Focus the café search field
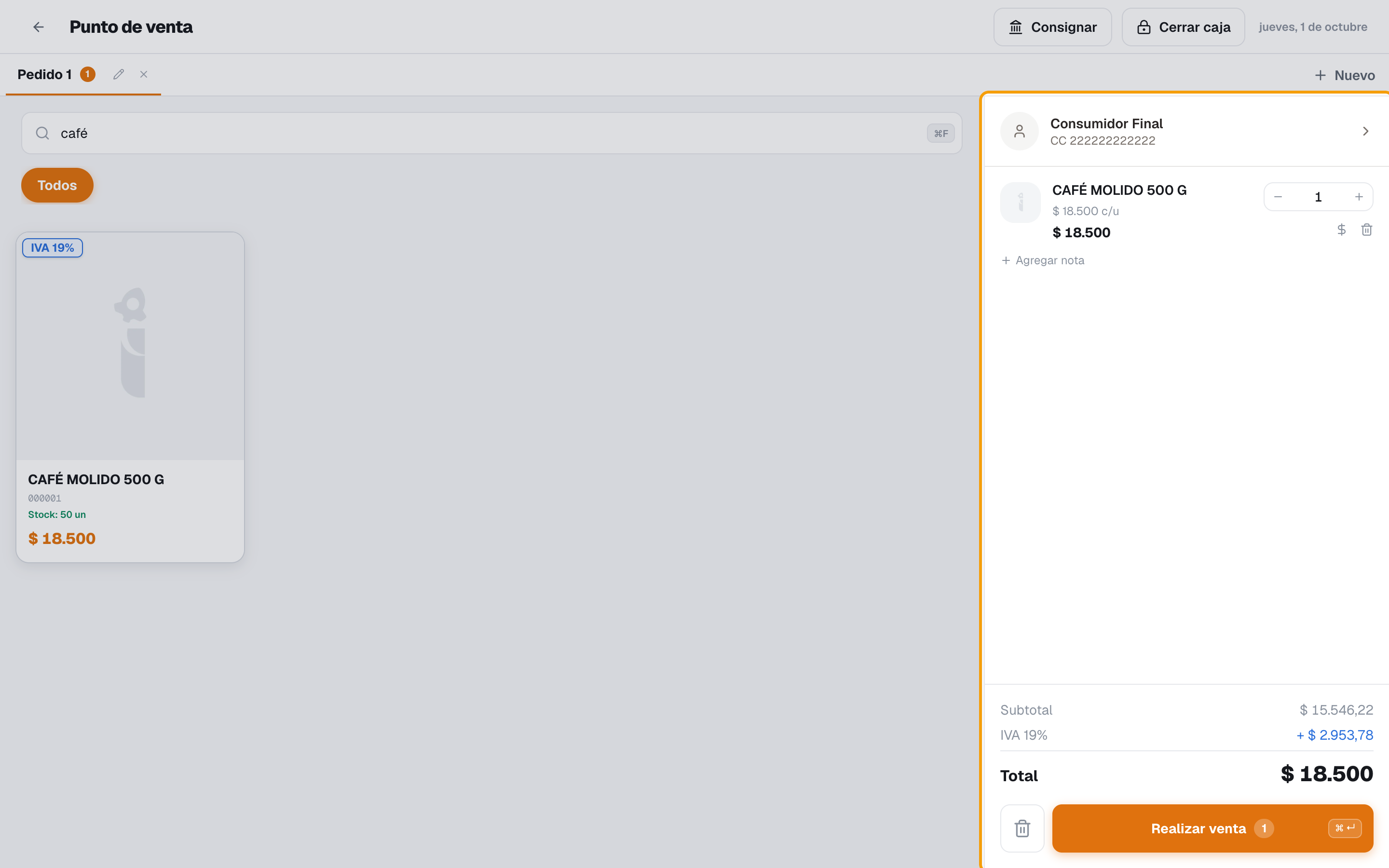This screenshot has width=1389, height=868. pyautogui.click(x=491, y=133)
